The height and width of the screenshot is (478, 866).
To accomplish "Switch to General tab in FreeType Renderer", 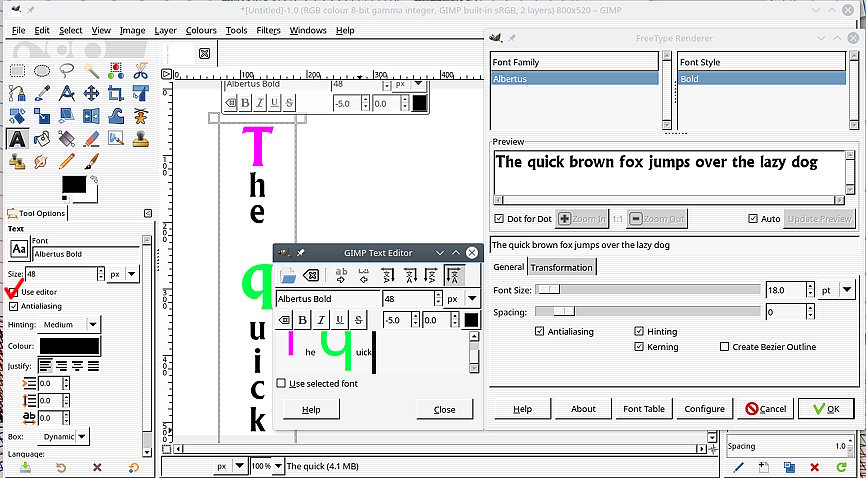I will 508,267.
